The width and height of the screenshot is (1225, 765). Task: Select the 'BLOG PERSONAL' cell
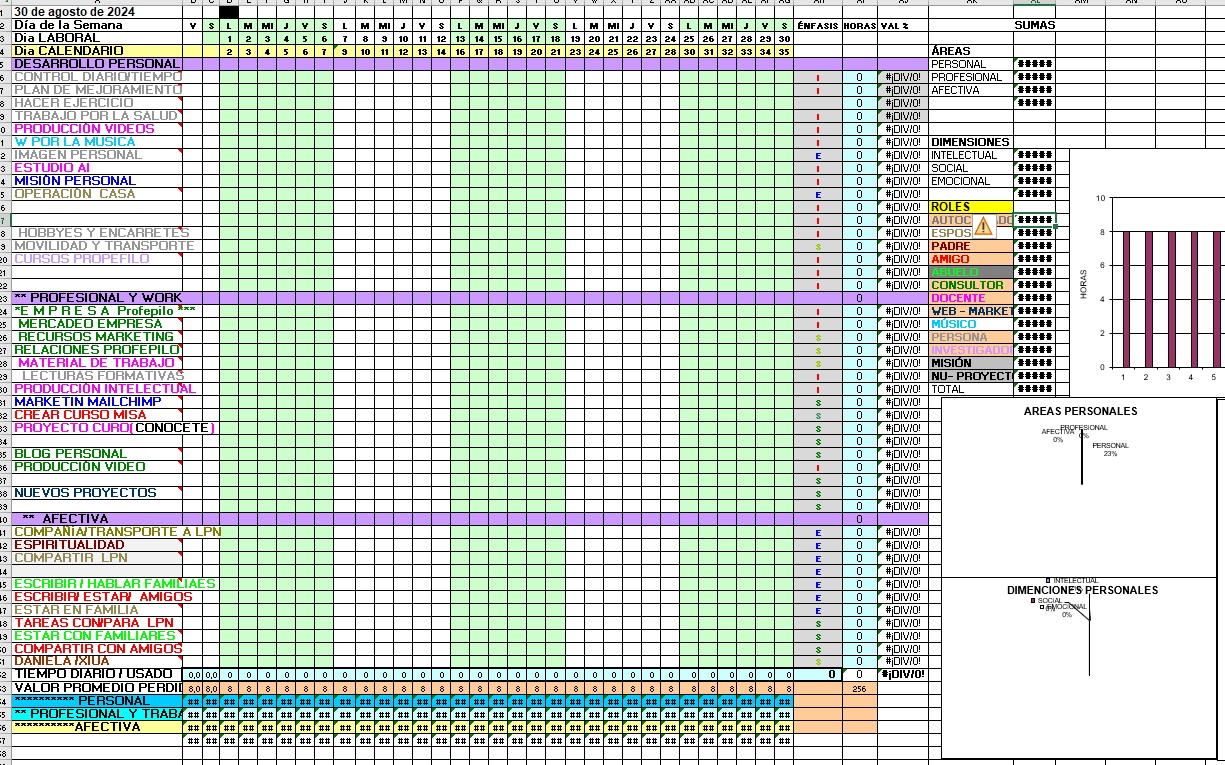pyautogui.click(x=70, y=454)
